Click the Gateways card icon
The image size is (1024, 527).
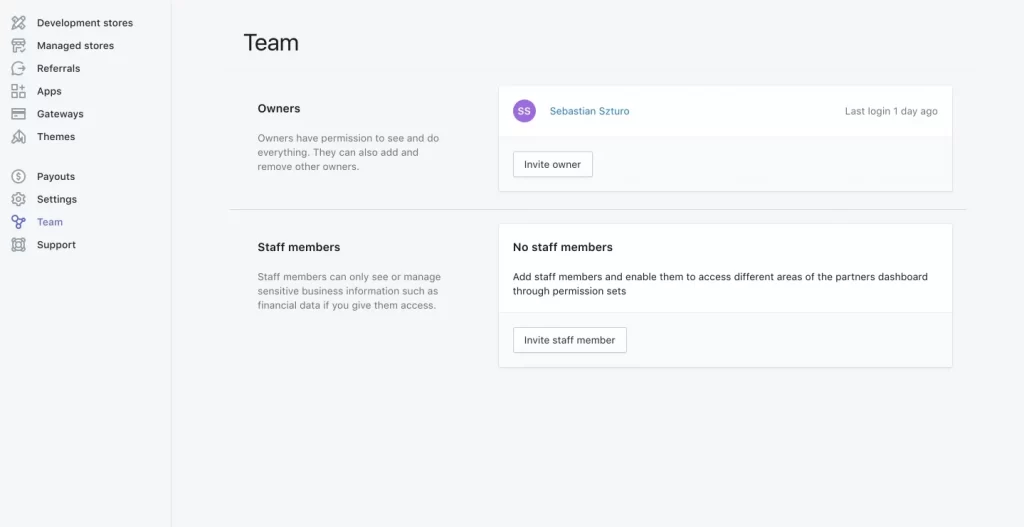point(18,114)
